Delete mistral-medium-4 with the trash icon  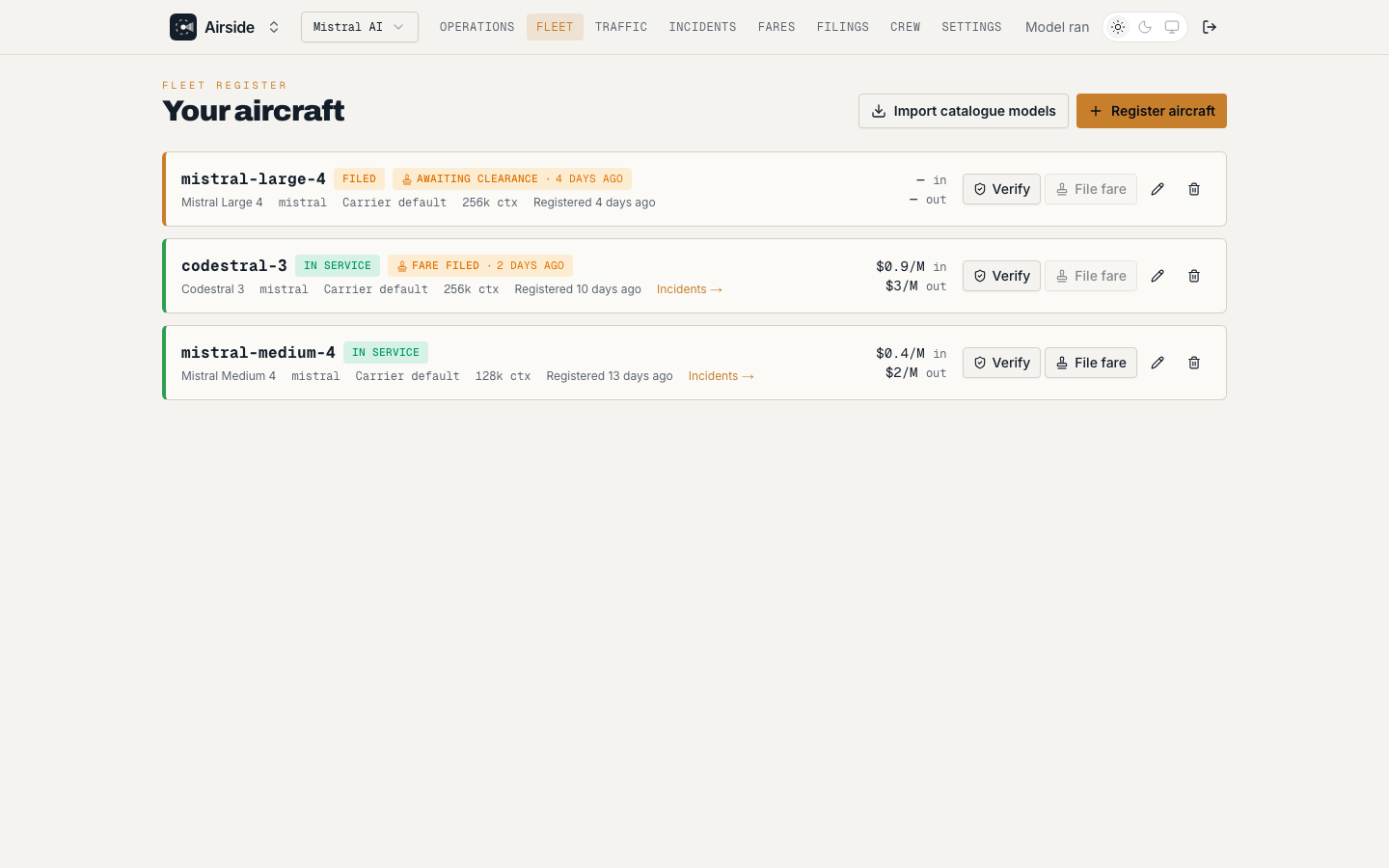(1194, 363)
